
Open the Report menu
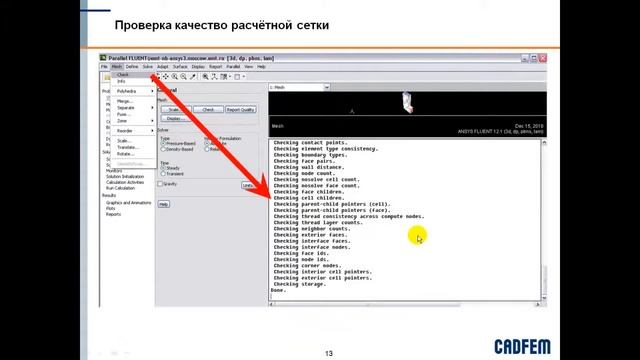point(216,67)
